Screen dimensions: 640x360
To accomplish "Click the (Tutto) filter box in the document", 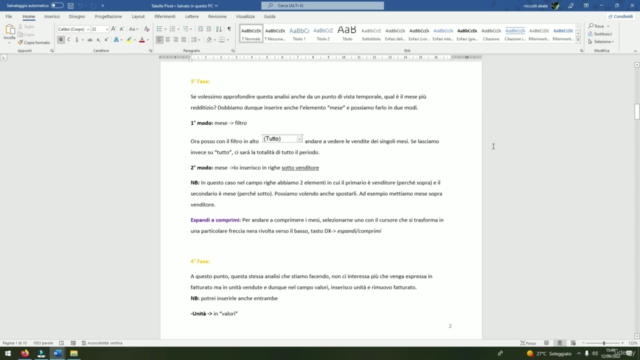I will coord(282,139).
